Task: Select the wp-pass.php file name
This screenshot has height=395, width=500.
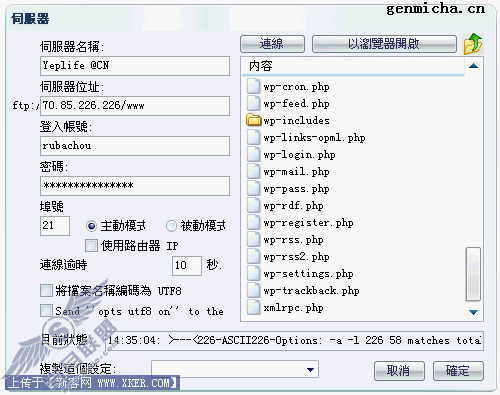Action: point(296,189)
